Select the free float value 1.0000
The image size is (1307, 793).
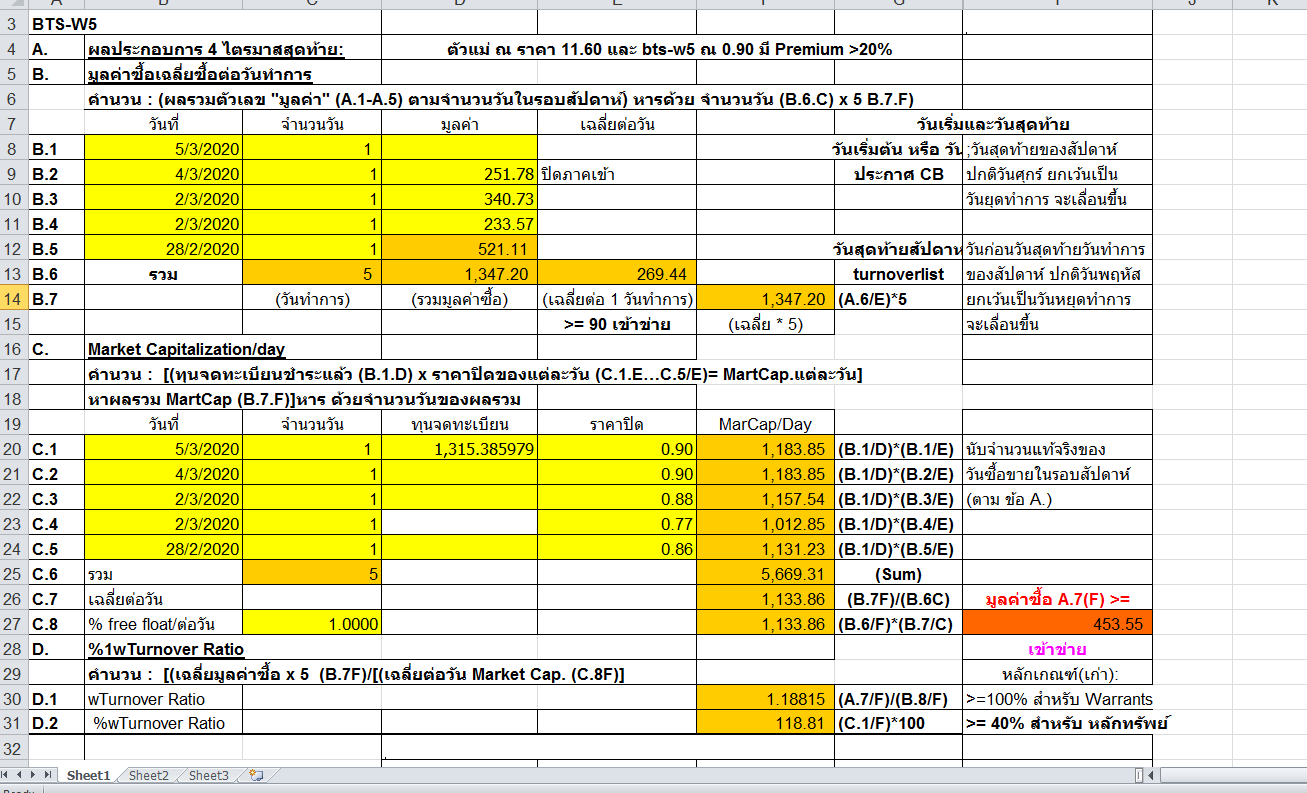pos(312,623)
